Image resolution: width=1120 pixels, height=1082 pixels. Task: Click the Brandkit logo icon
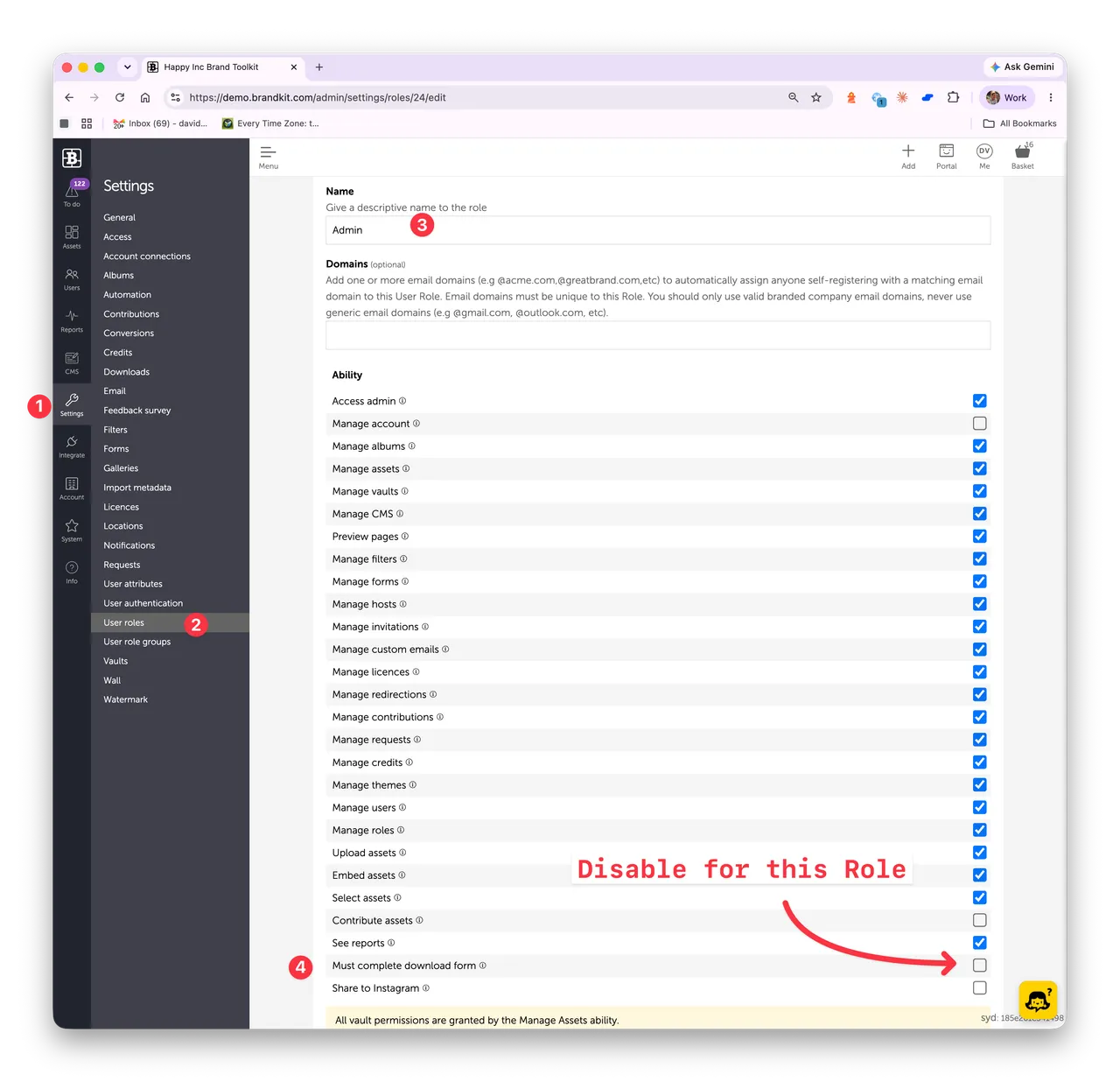72,158
